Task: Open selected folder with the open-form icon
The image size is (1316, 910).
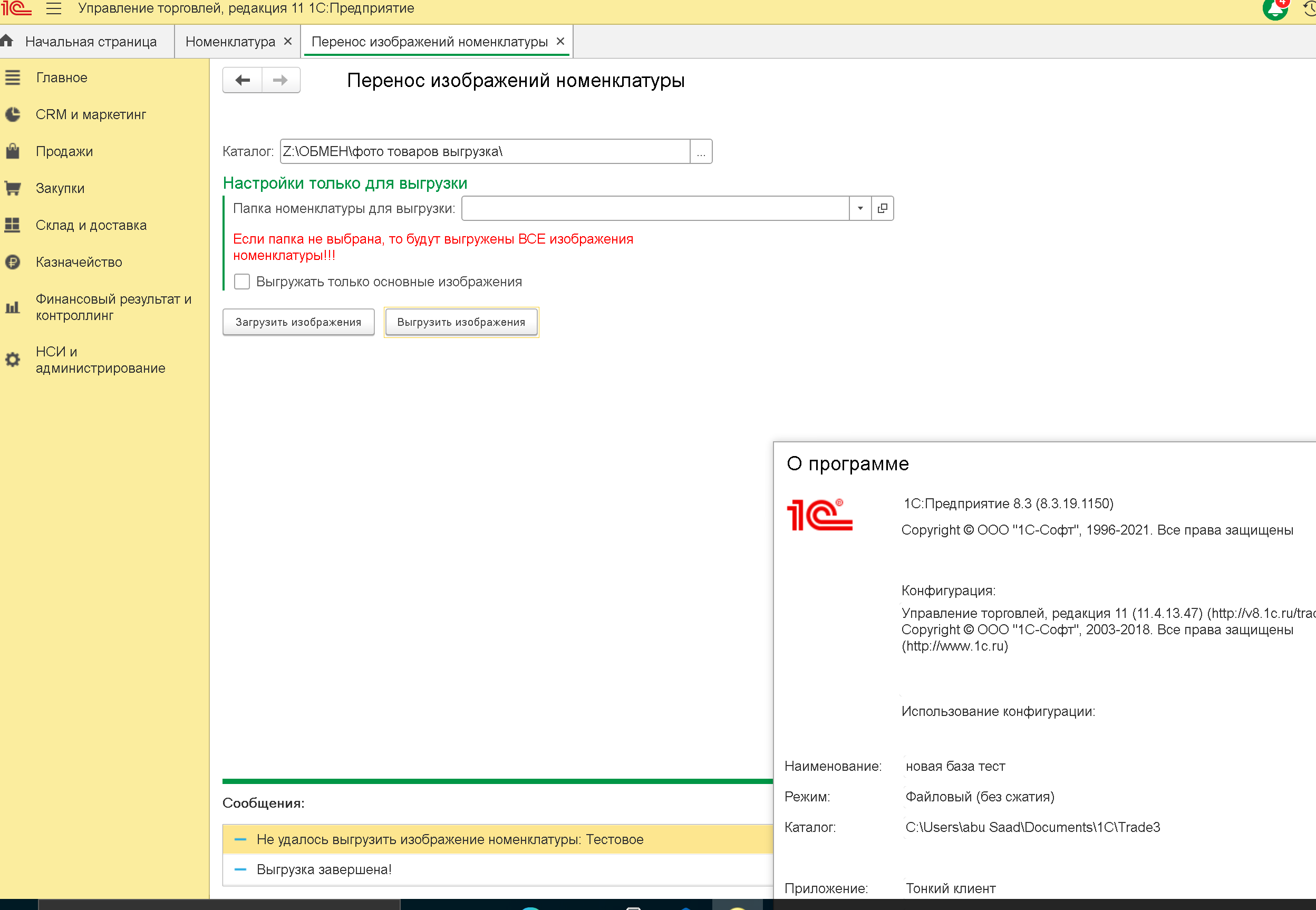Action: coord(882,208)
